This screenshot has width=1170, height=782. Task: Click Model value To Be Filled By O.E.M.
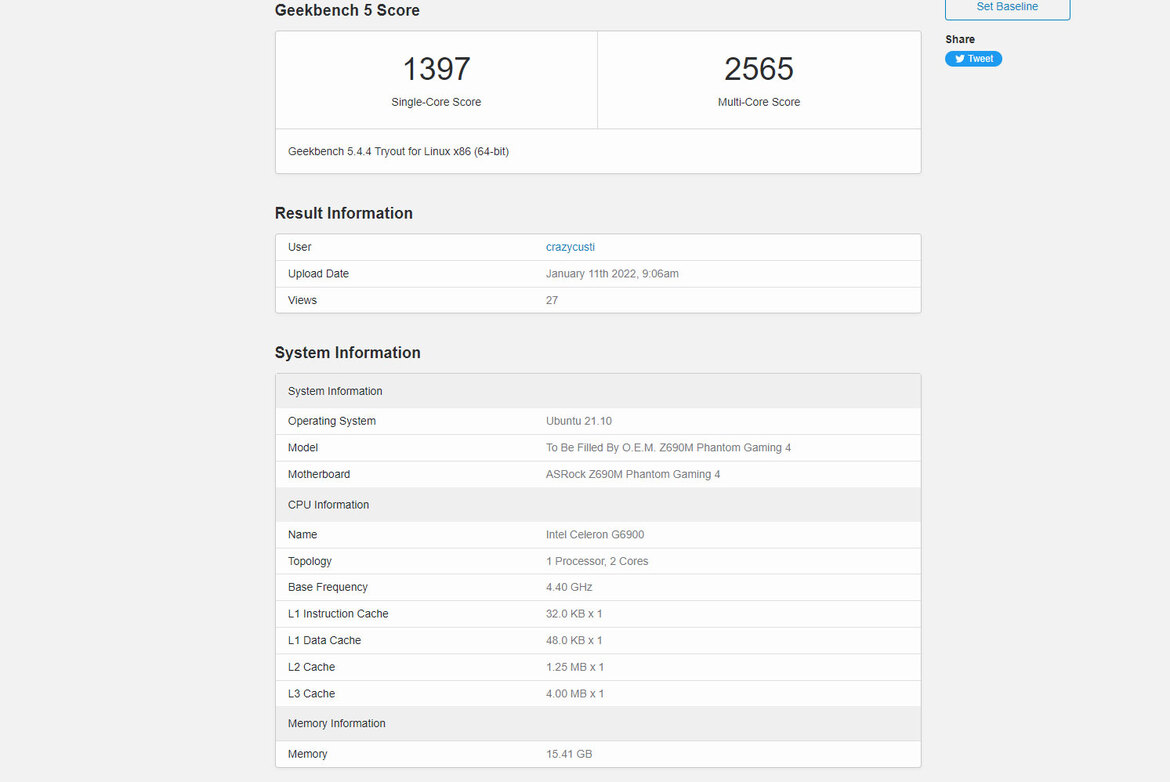click(668, 448)
